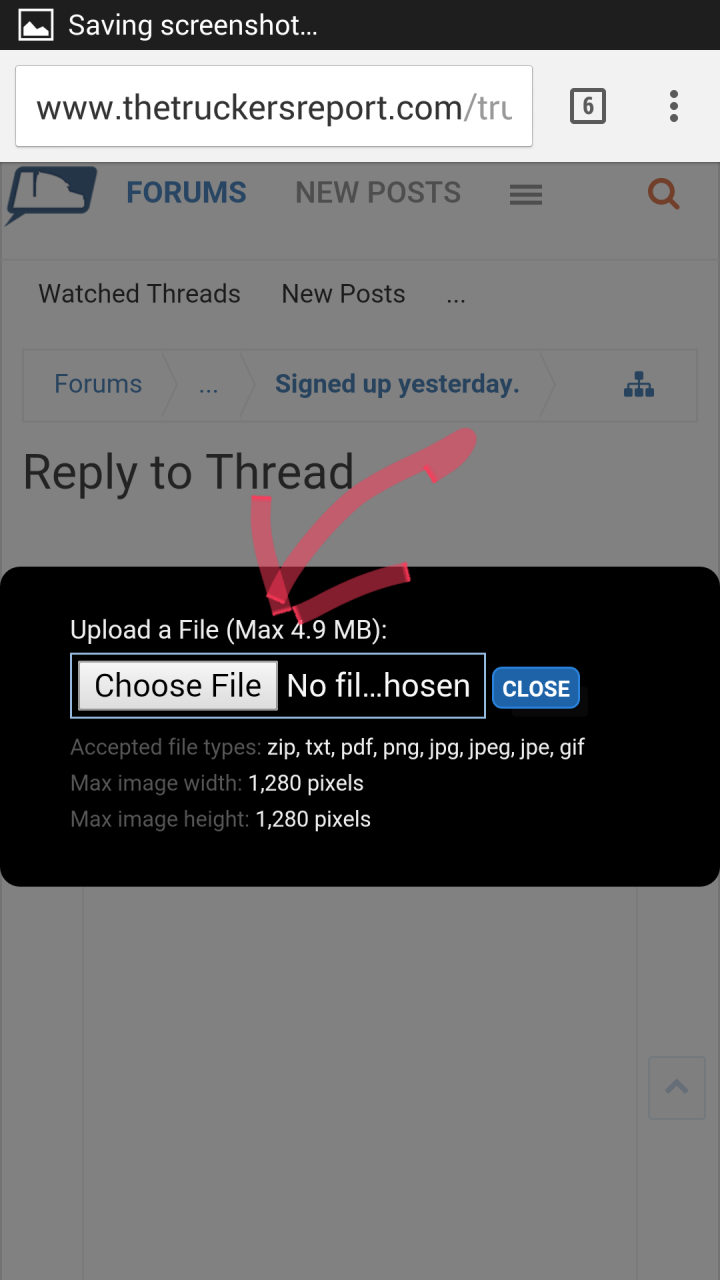Expand the collapsed breadcrumb ellipsis
Screen dimensions: 720x1280
pyautogui.click(x=208, y=386)
